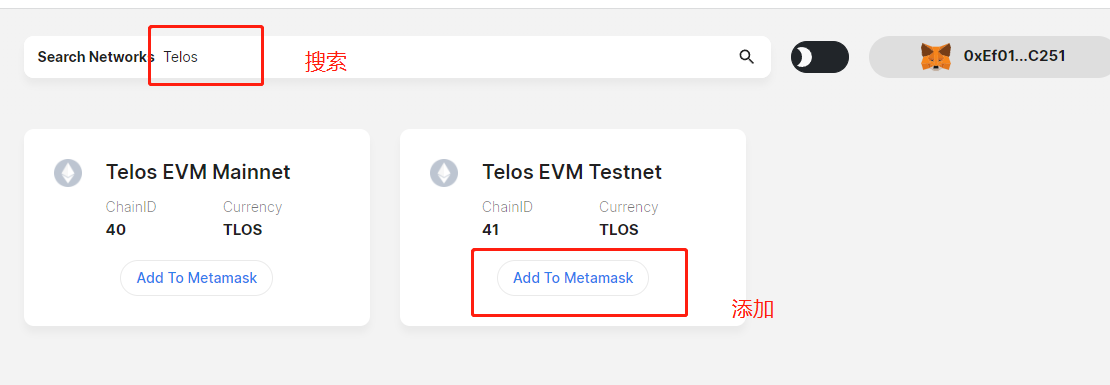
Task: Click the moon icon in the theme toggle
Action: tap(804, 57)
